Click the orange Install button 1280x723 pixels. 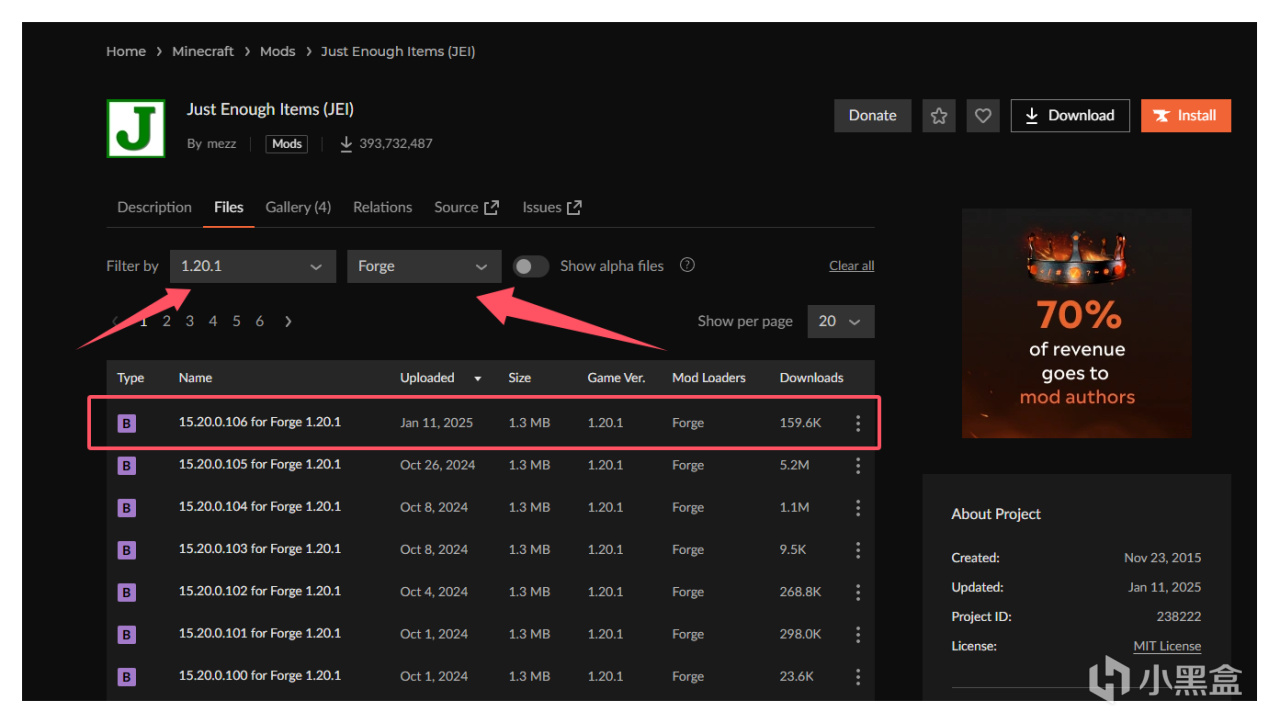(x=1186, y=116)
